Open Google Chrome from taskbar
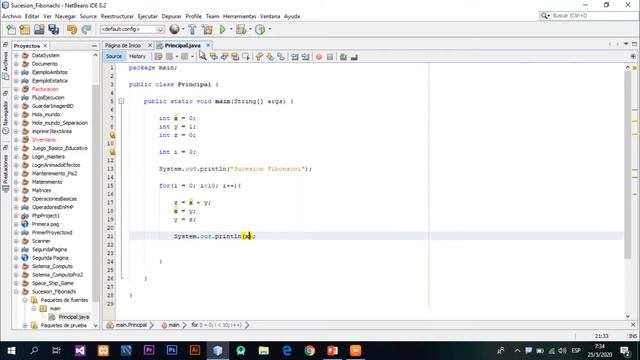640x360 pixels. pos(310,351)
